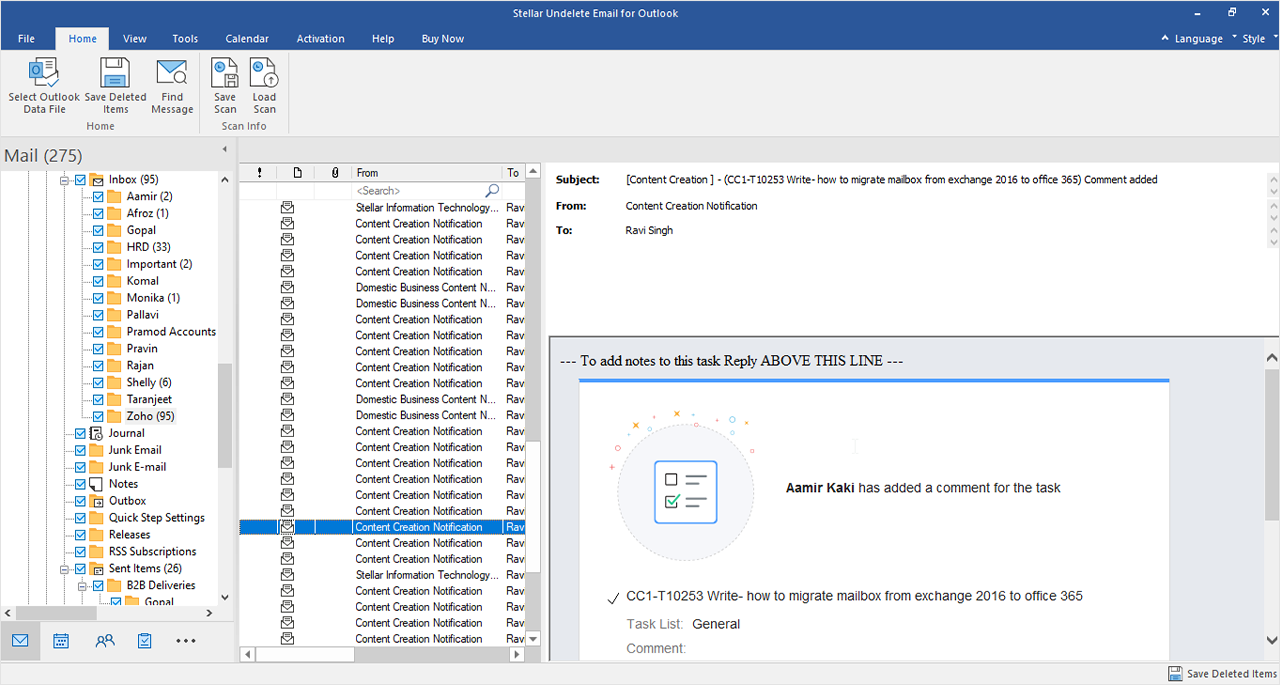
Task: Click the email preview scroll down arrow
Action: [x=1272, y=640]
